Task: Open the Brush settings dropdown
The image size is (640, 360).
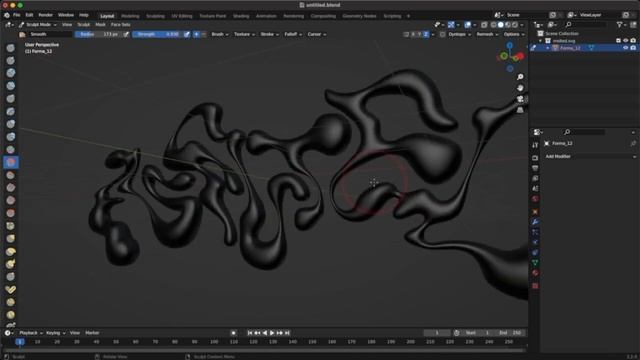Action: (x=220, y=34)
